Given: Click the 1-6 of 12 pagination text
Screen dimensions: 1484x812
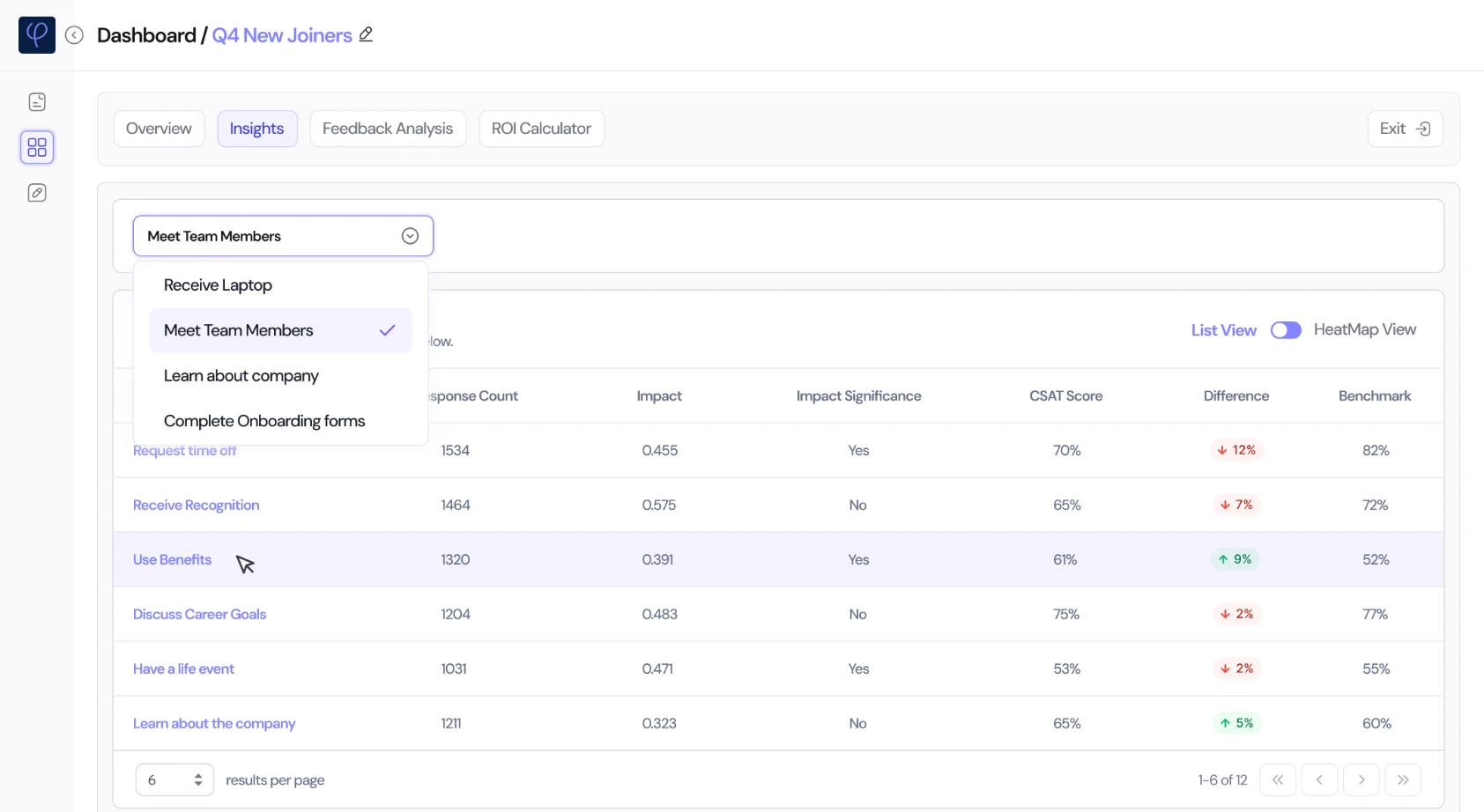Looking at the screenshot, I should click(x=1223, y=780).
